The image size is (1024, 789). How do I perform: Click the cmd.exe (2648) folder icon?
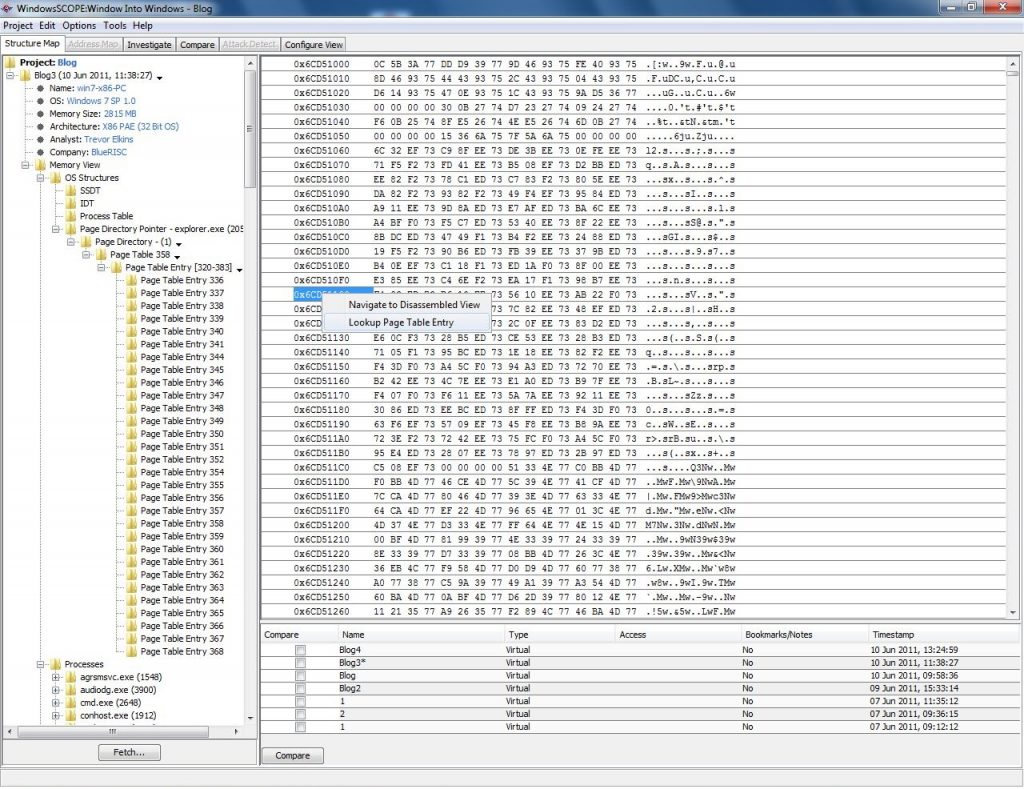(71, 703)
